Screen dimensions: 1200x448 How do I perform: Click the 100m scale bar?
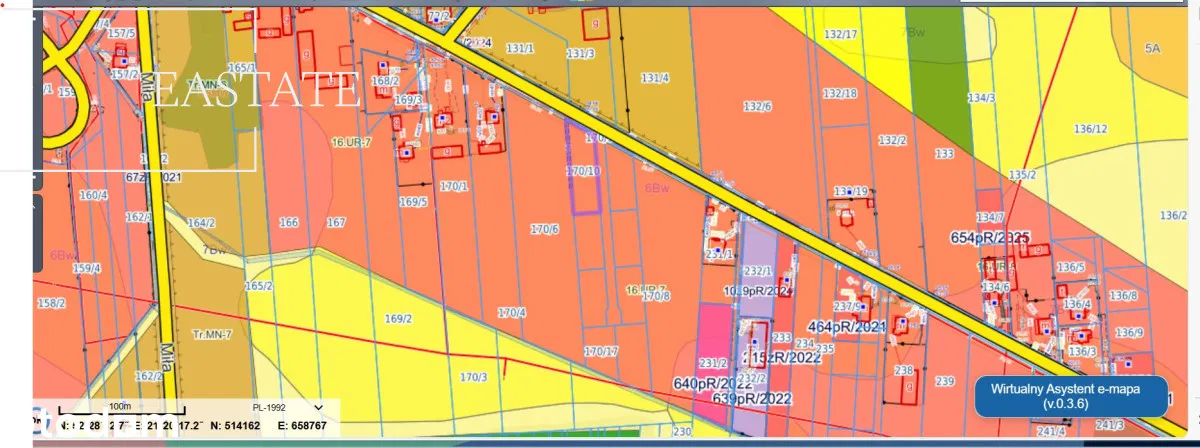[x=120, y=410]
